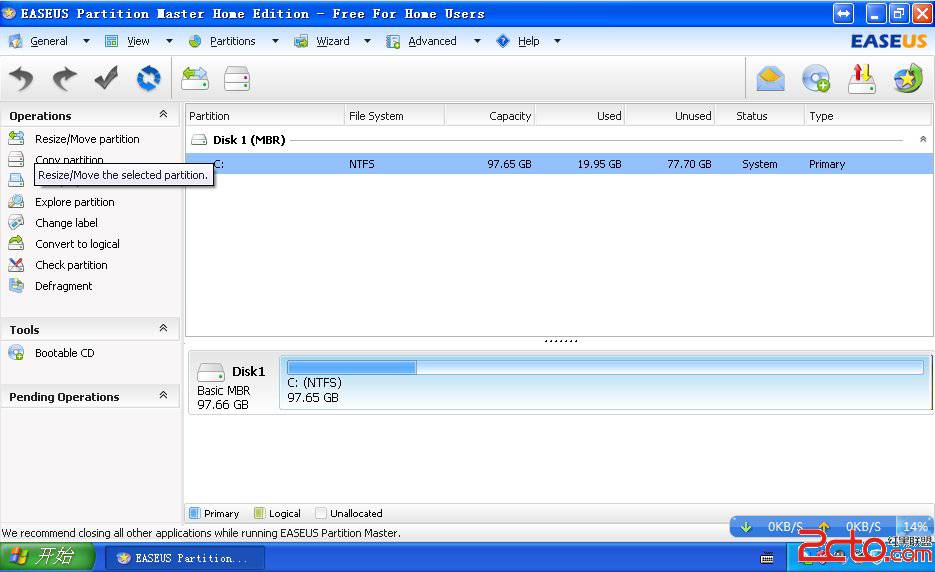Collapse the Operations panel
Viewport: 935px width, 572px height.
click(x=163, y=114)
